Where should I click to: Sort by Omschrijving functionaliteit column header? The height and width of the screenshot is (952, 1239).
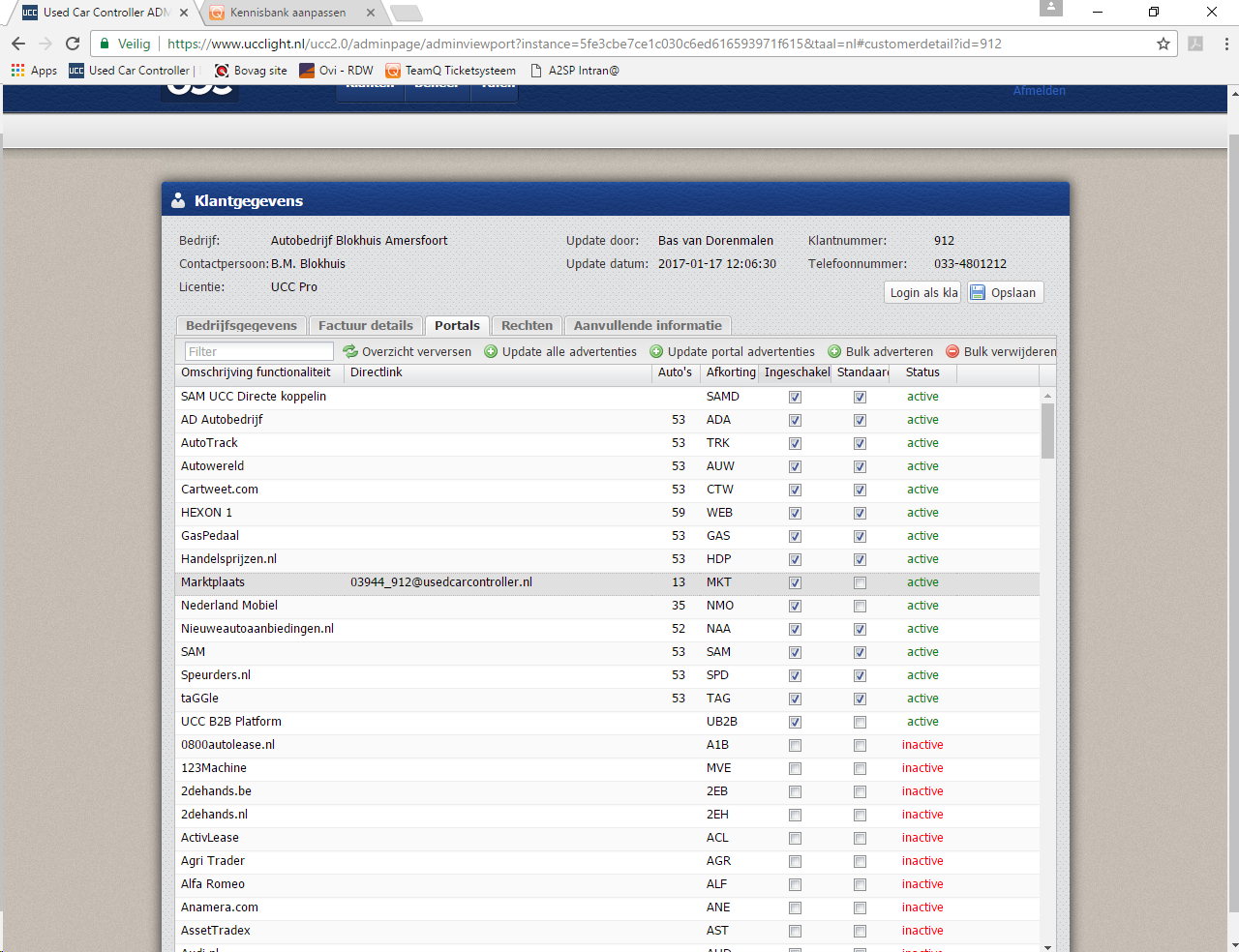260,372
